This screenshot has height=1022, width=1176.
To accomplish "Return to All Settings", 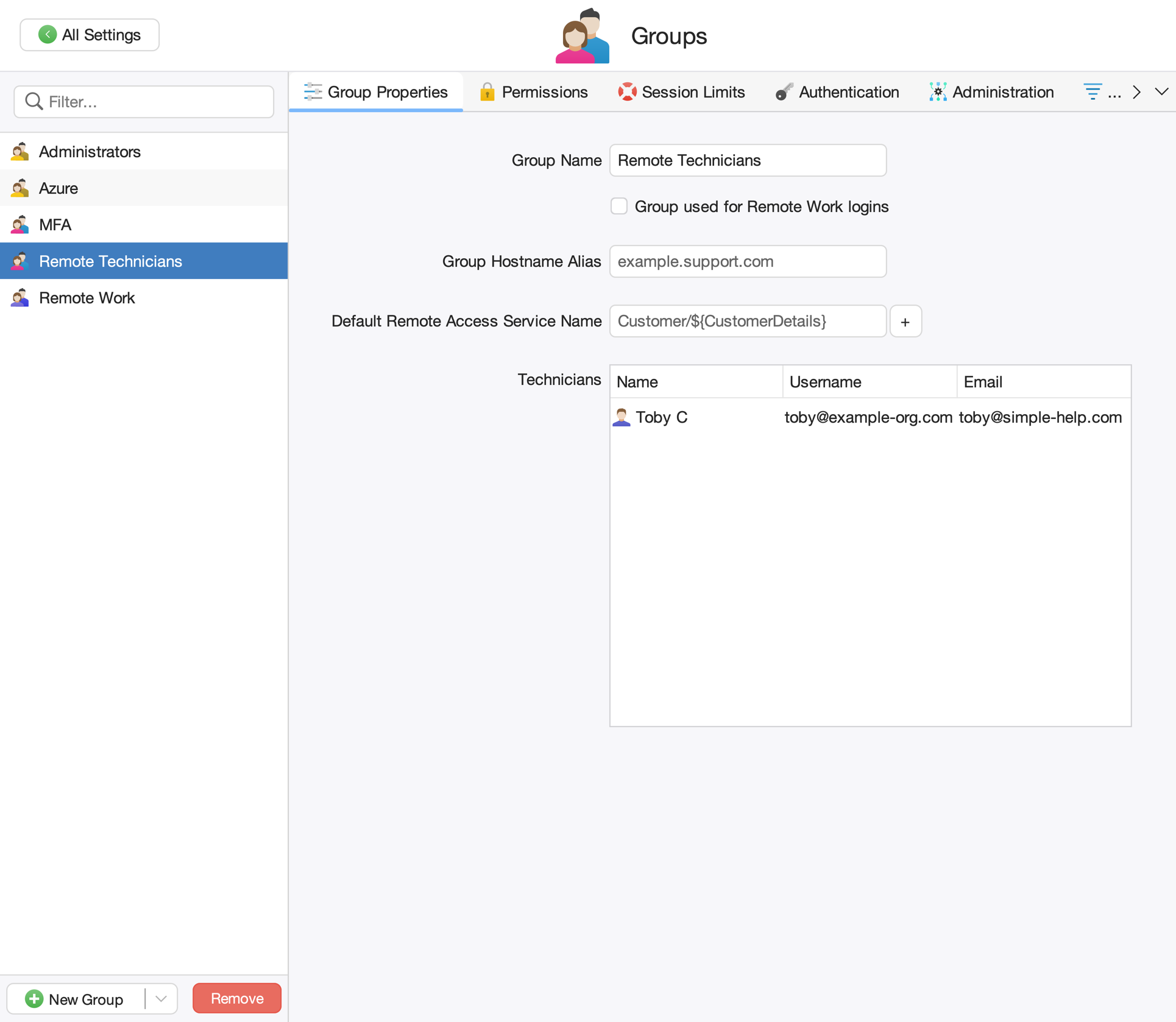I will point(90,35).
